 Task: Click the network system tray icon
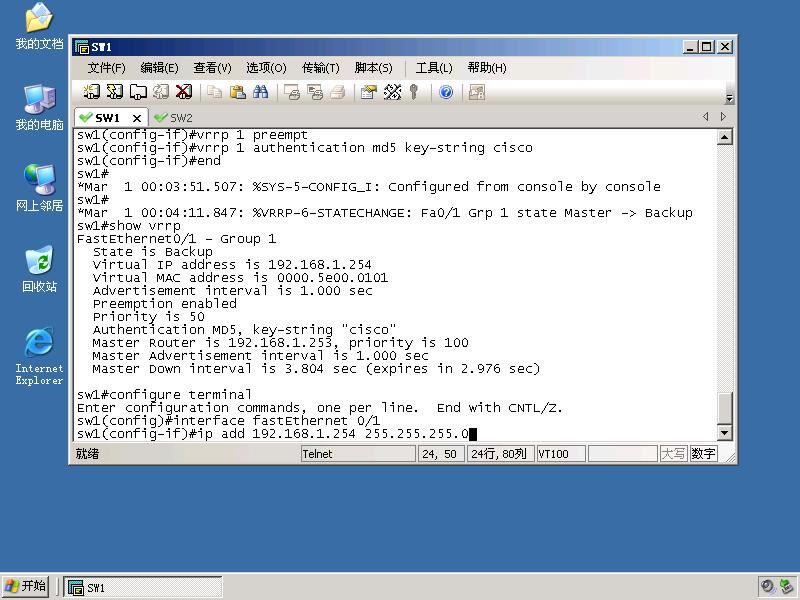[x=786, y=586]
